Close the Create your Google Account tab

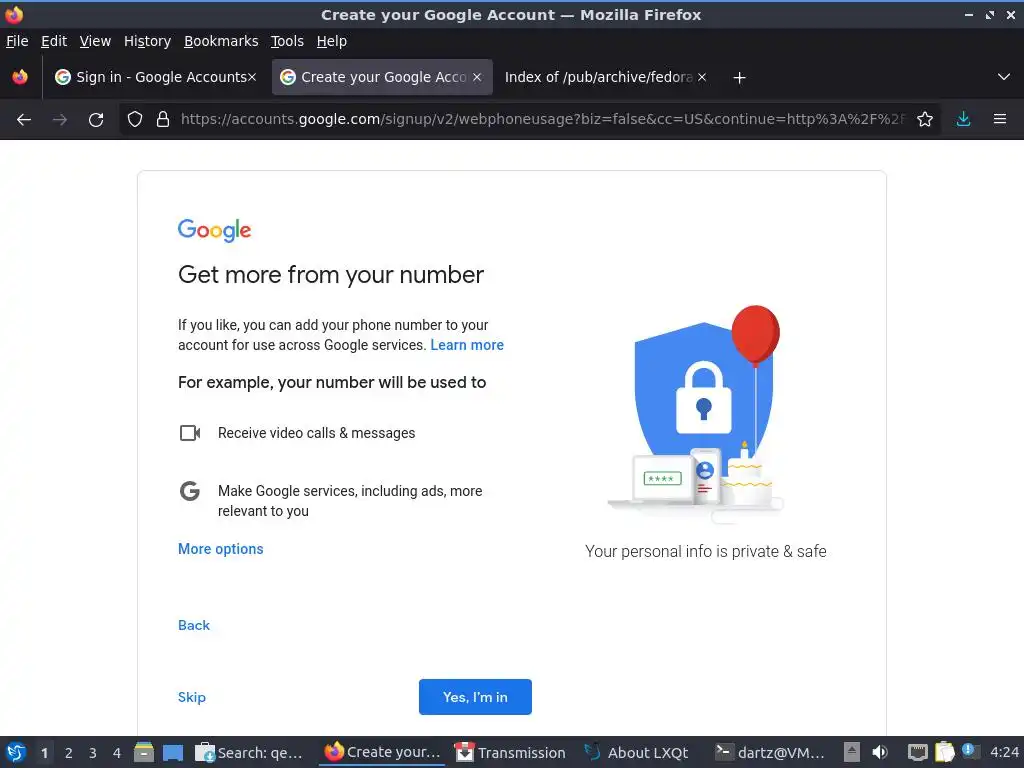[x=477, y=77]
